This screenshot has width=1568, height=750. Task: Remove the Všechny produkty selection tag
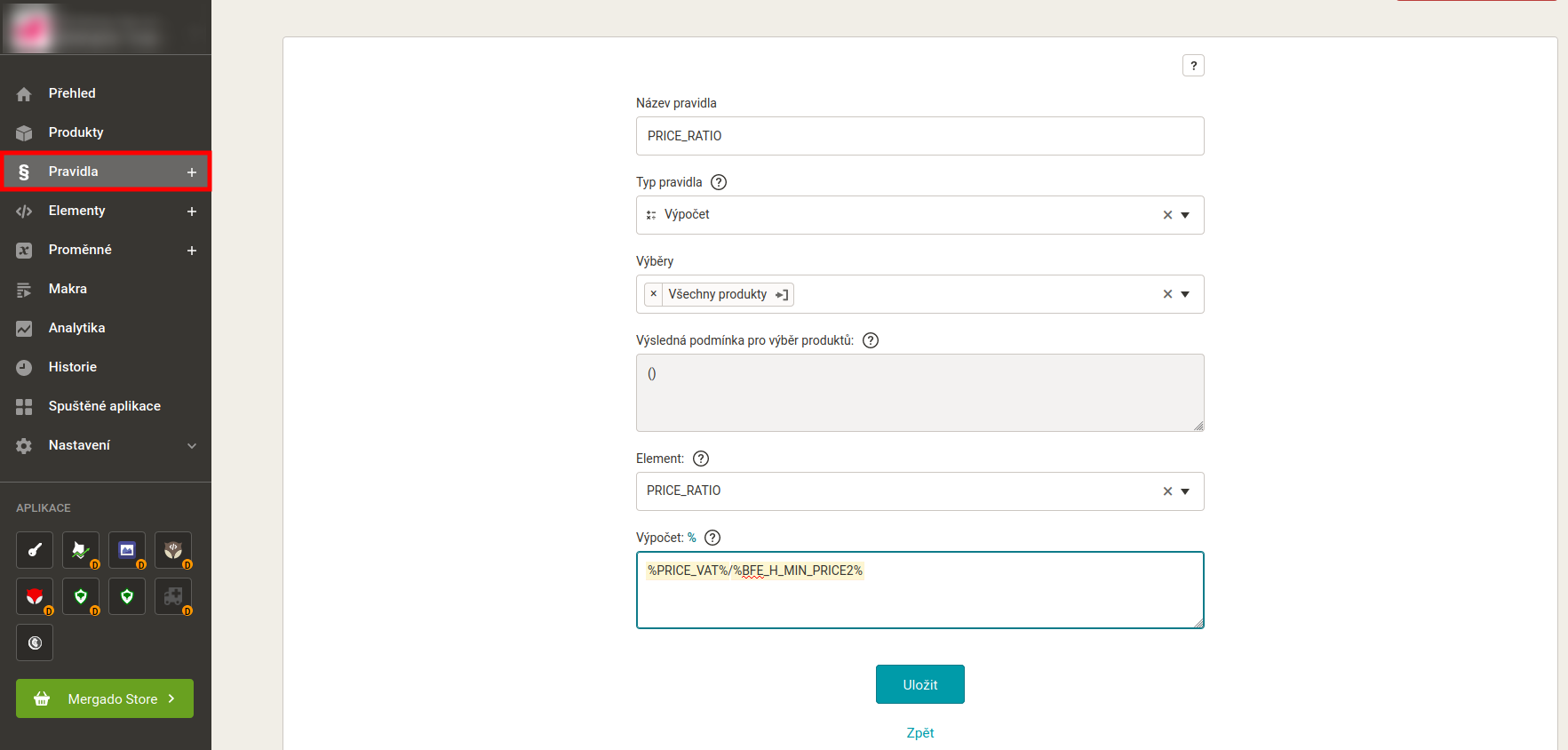click(x=654, y=294)
